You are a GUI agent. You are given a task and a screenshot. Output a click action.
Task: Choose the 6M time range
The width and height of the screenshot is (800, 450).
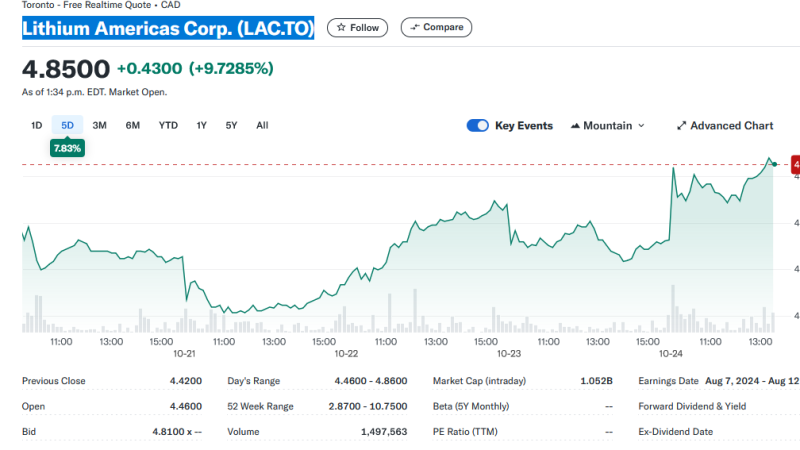tap(133, 126)
